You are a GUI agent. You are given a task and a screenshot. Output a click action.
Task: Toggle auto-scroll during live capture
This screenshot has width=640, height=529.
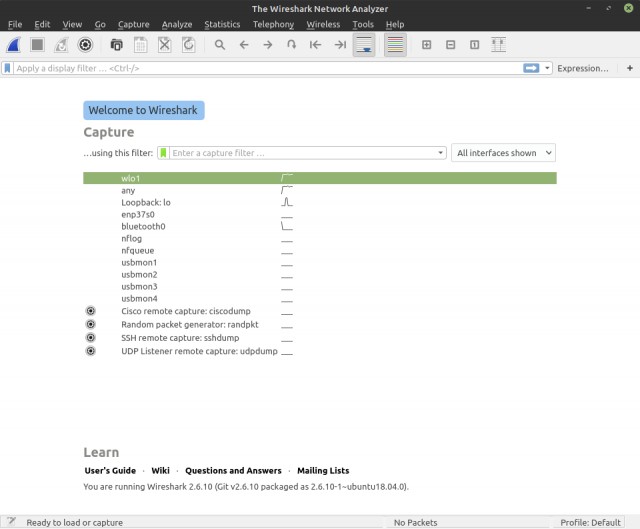click(x=364, y=45)
